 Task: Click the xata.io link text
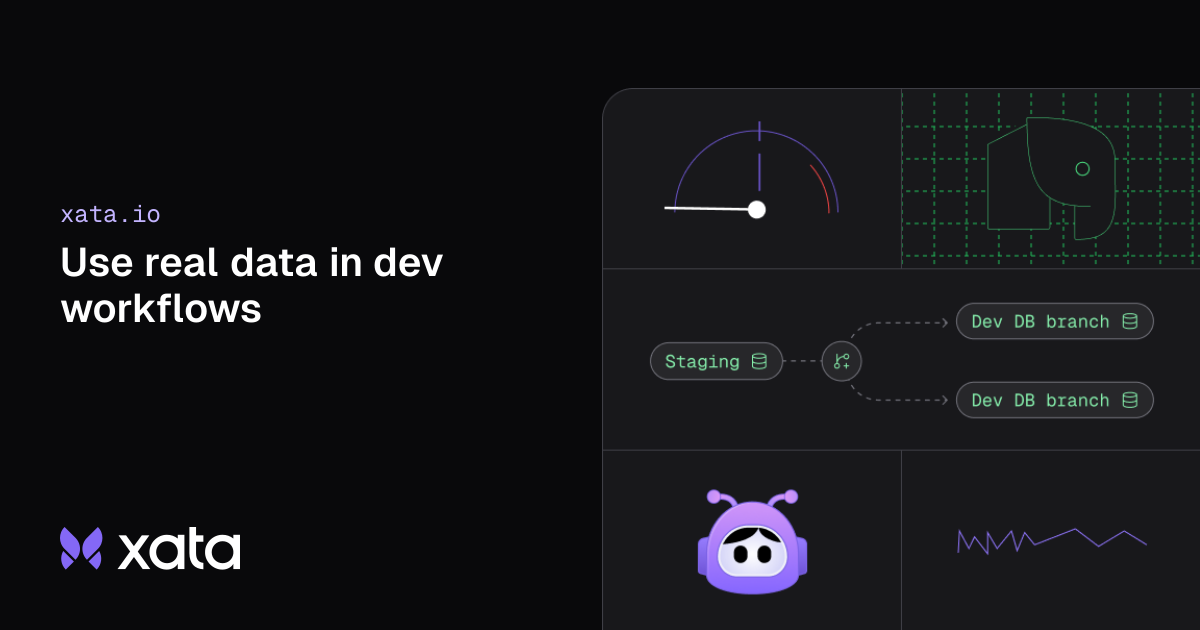(110, 214)
